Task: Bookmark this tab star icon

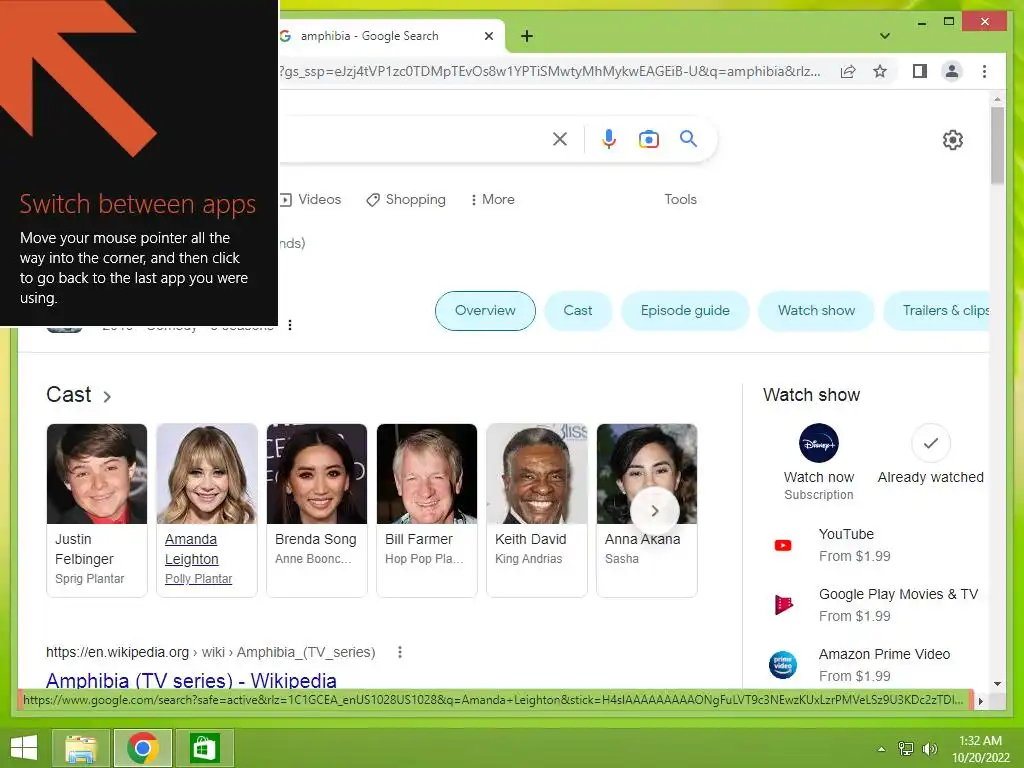Action: [x=880, y=71]
